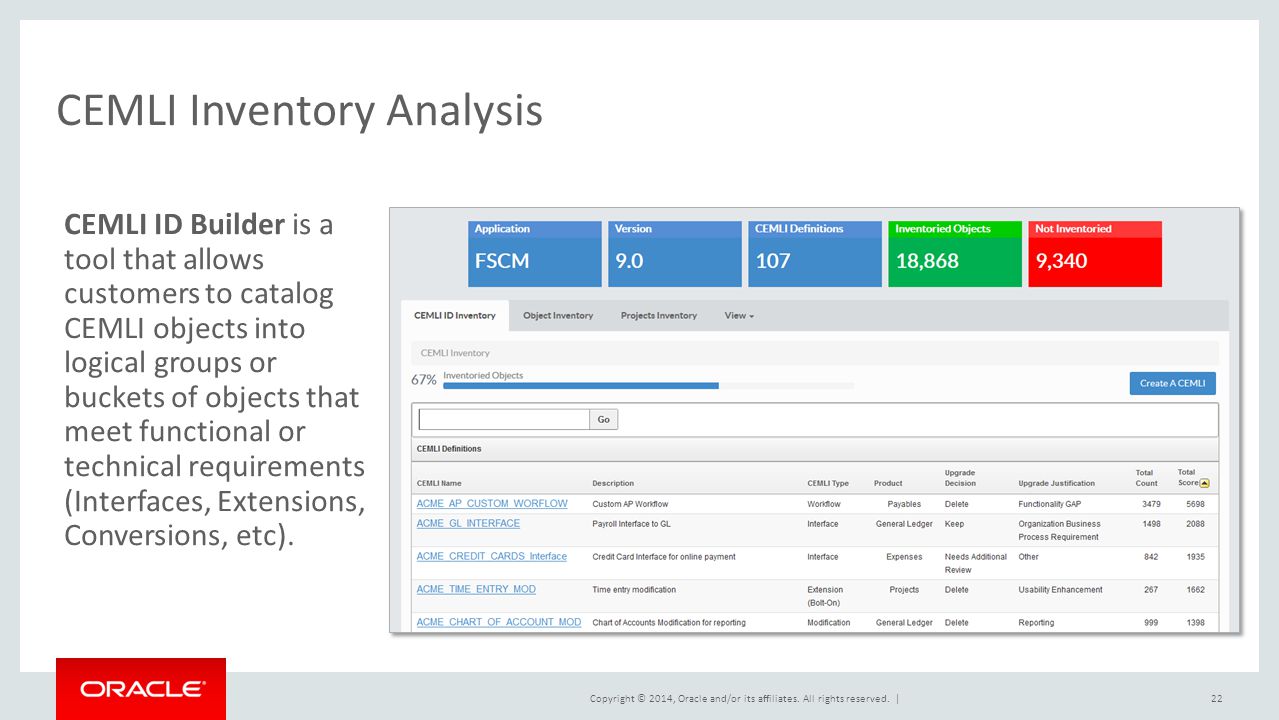Click the Reporting justification cell
The image size is (1279, 720).
(x=1036, y=623)
